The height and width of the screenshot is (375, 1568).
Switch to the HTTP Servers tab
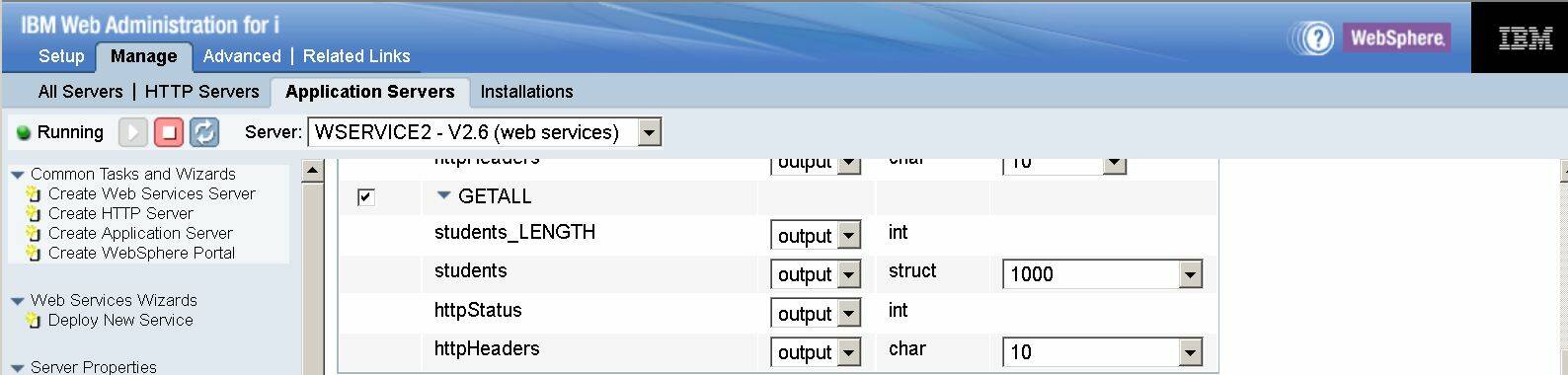[x=201, y=92]
